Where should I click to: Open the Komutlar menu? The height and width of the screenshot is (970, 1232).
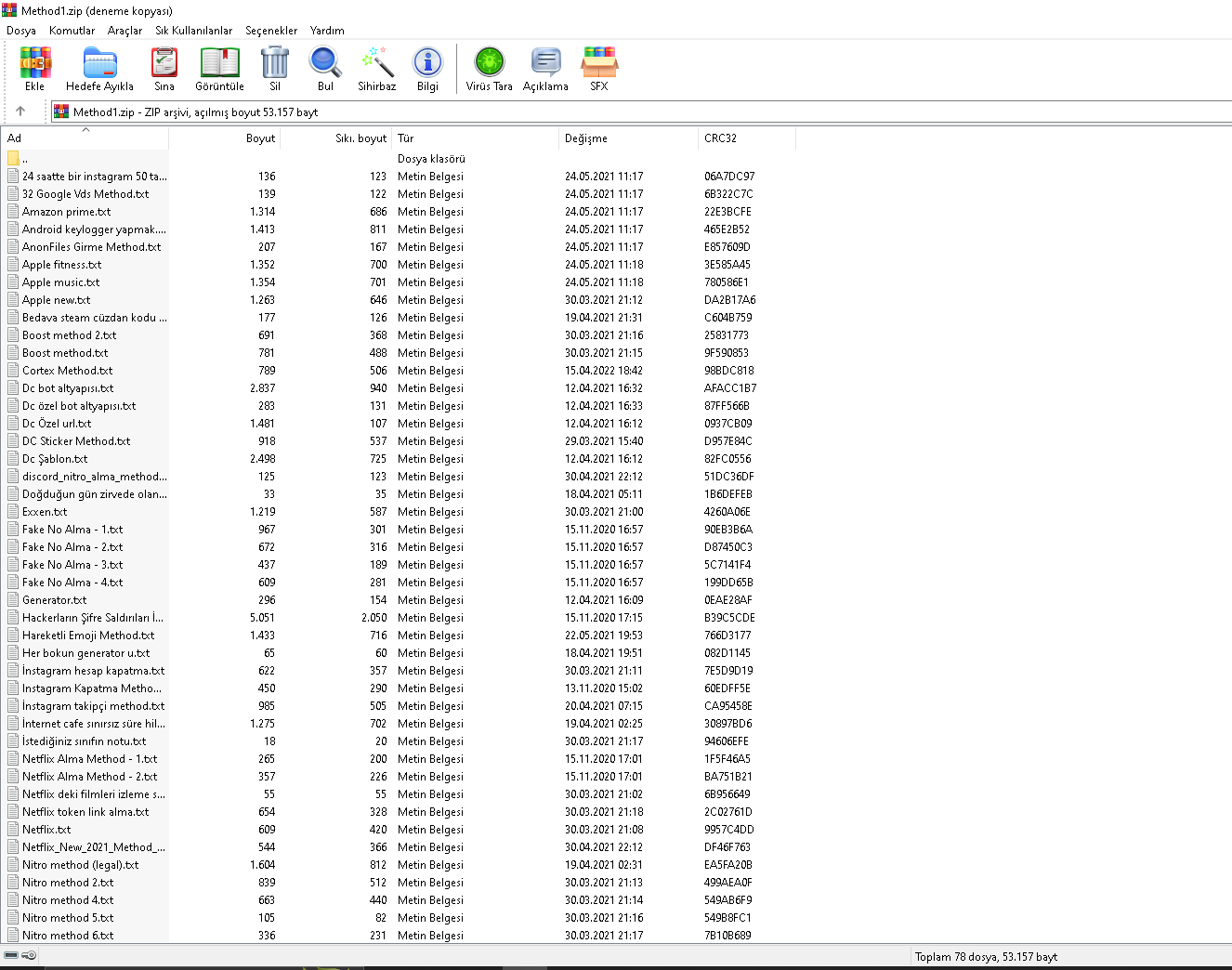(72, 31)
